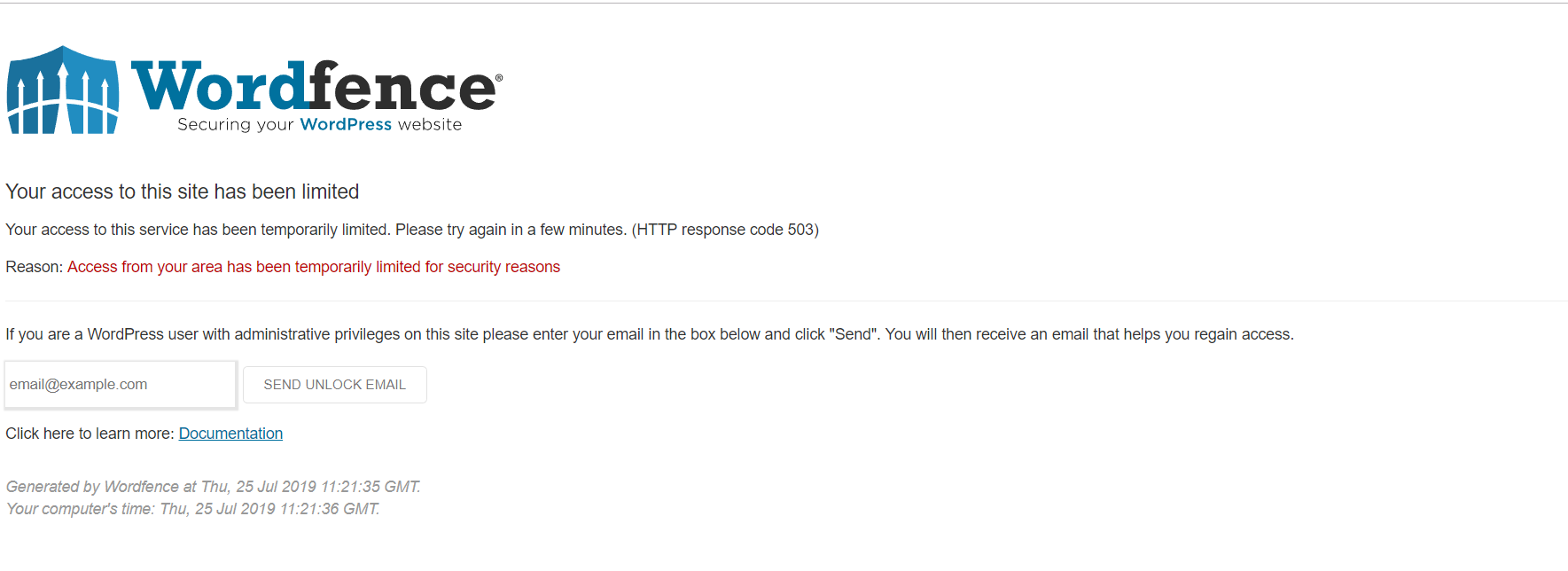Click the red security reasons message
This screenshot has height=571, width=1568.
314,267
